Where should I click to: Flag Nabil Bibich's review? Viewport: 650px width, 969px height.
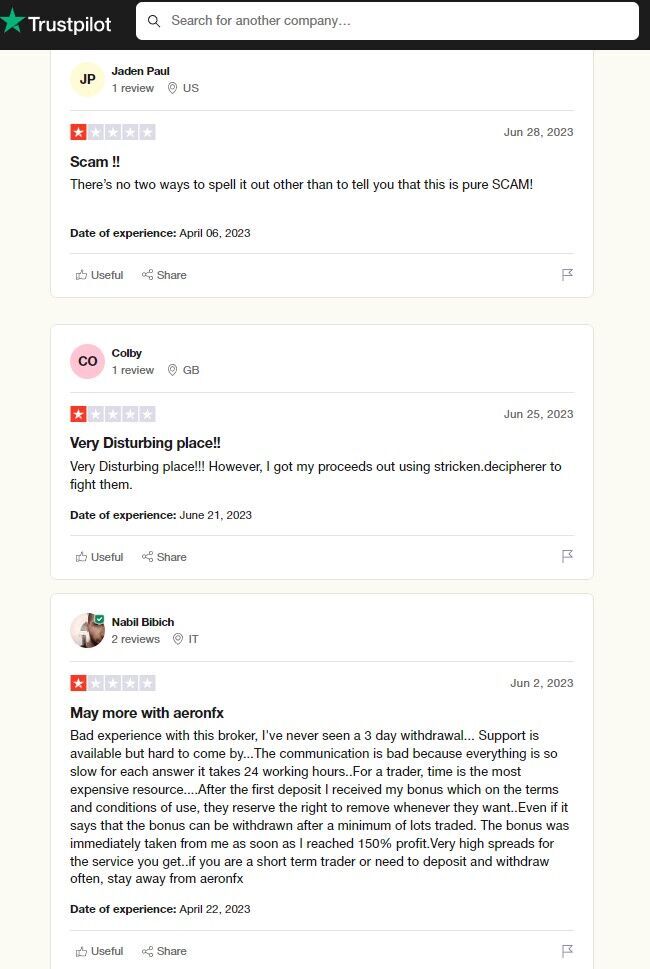tap(567, 950)
